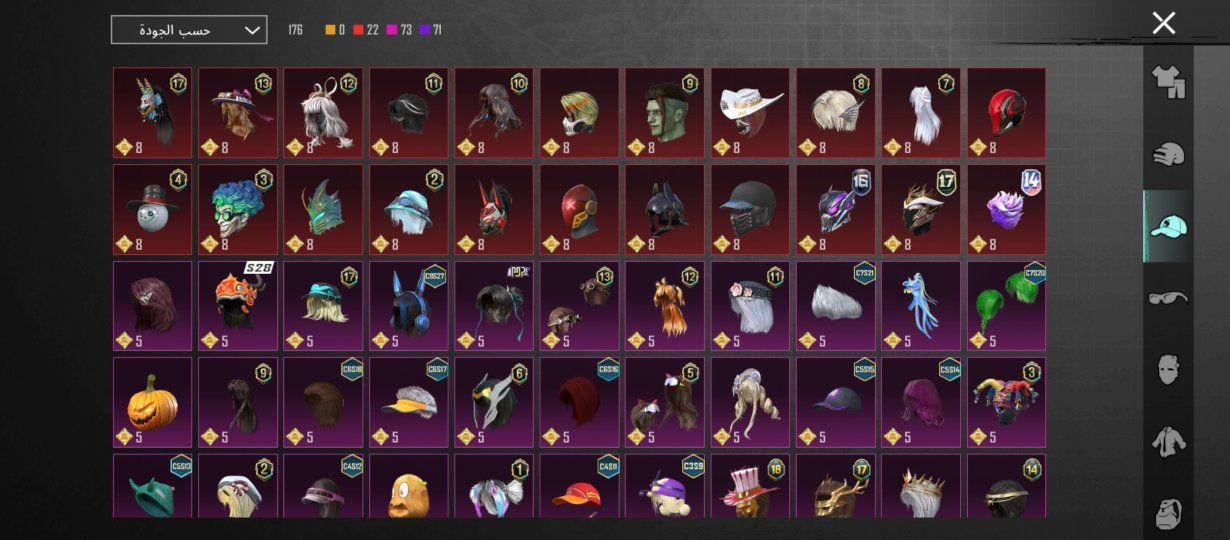Open the glasses category icon
Viewport: 1230px width, 540px height.
tap(1168, 298)
